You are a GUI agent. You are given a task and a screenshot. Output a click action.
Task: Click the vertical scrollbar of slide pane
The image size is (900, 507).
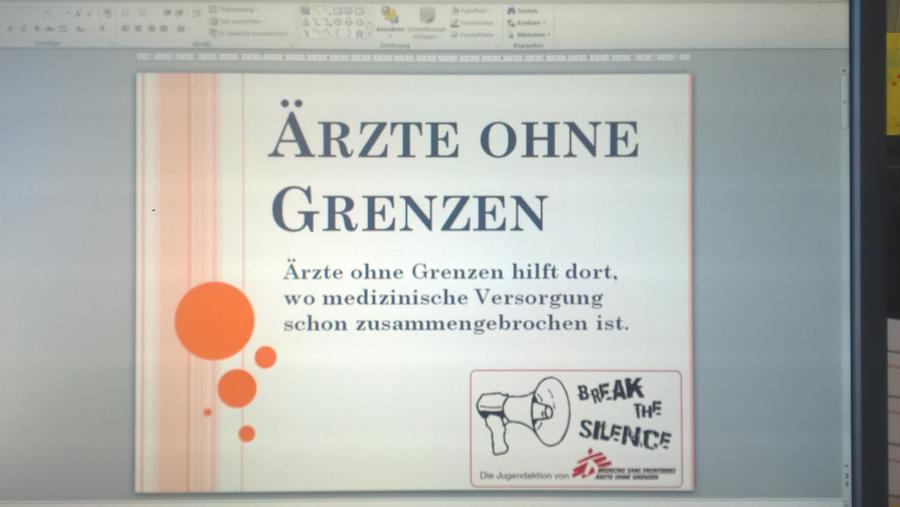844,270
